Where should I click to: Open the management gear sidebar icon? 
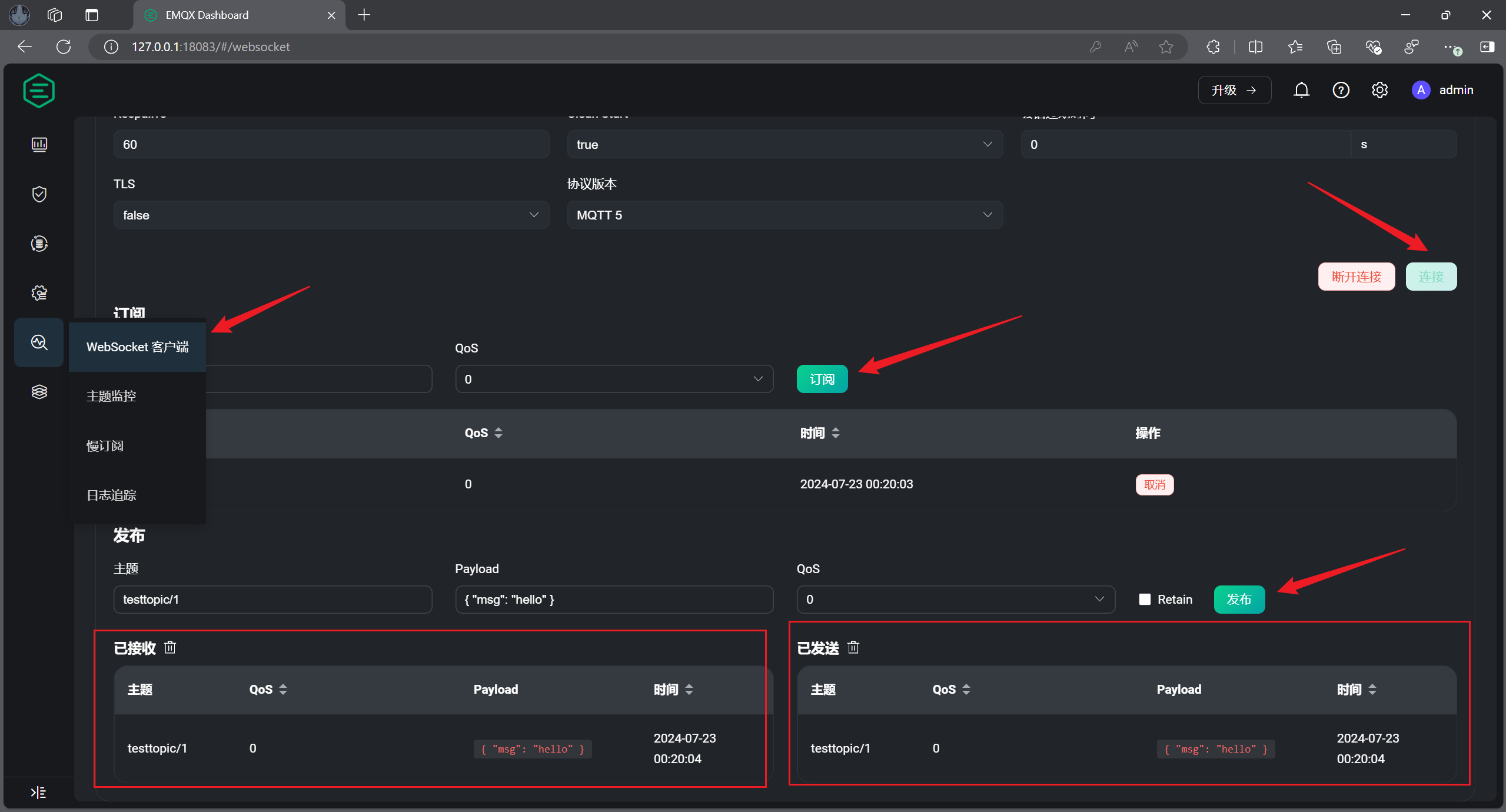pyautogui.click(x=39, y=293)
